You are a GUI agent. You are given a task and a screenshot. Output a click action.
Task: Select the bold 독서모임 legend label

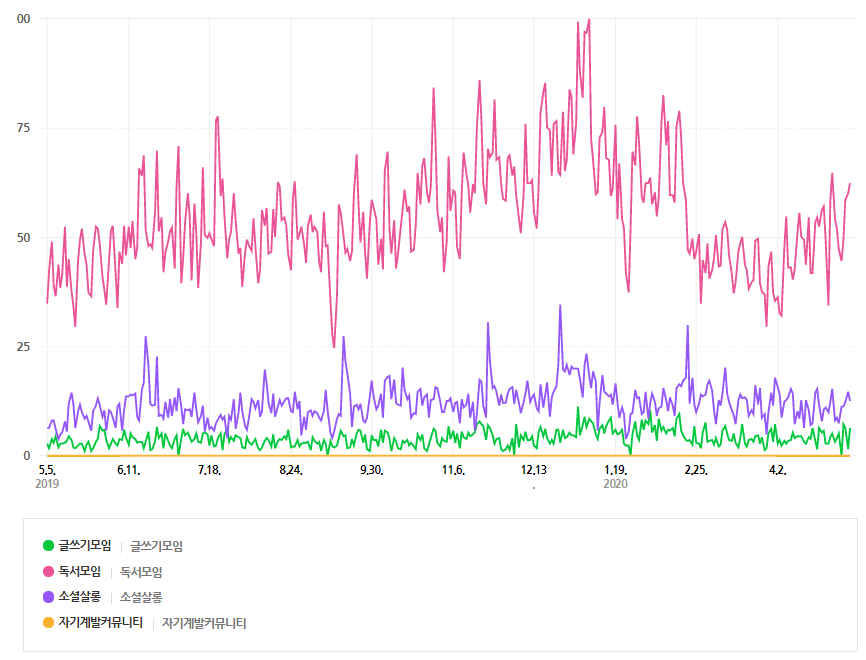[80, 571]
